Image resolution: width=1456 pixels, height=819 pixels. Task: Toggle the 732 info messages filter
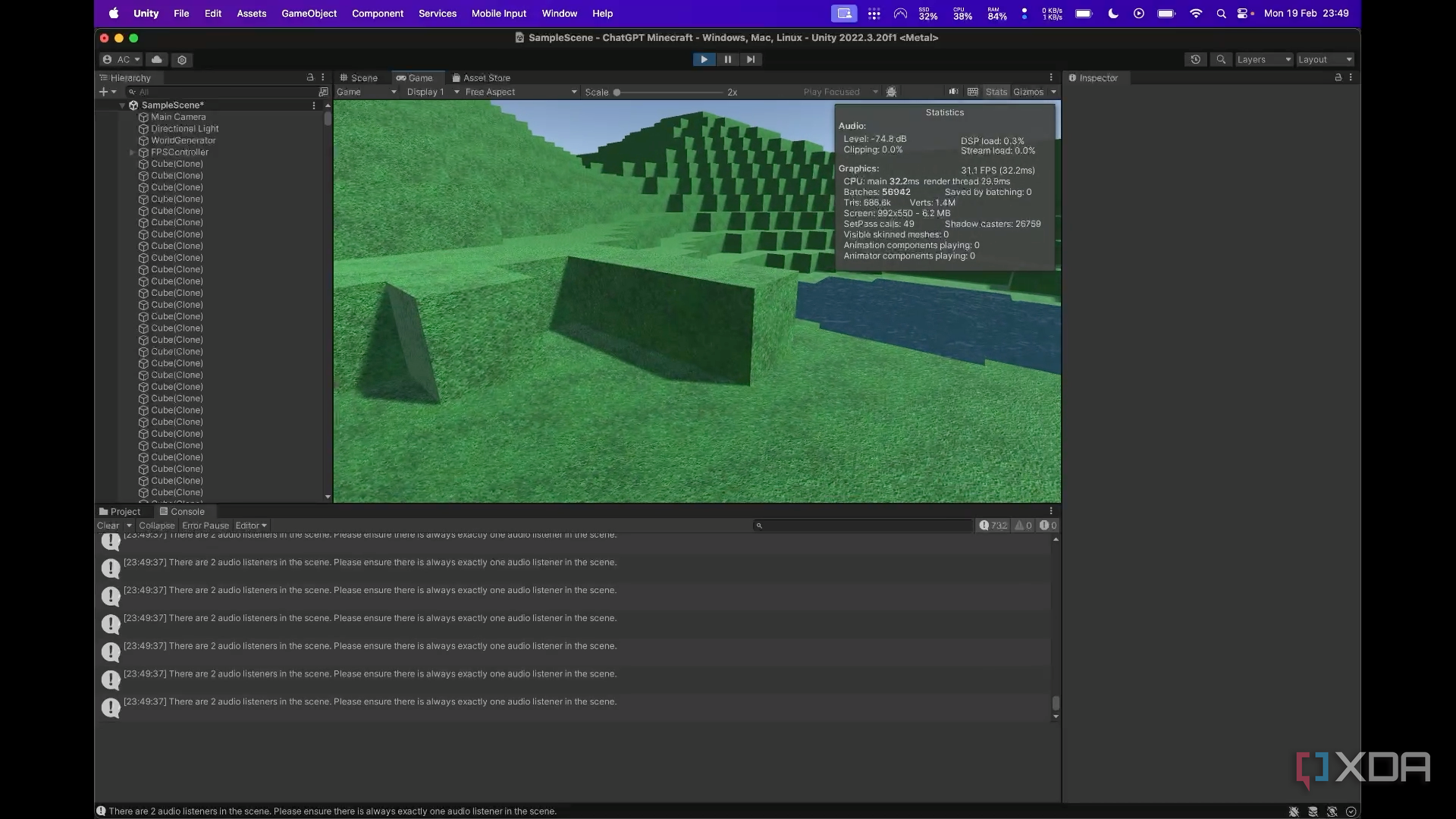993,526
